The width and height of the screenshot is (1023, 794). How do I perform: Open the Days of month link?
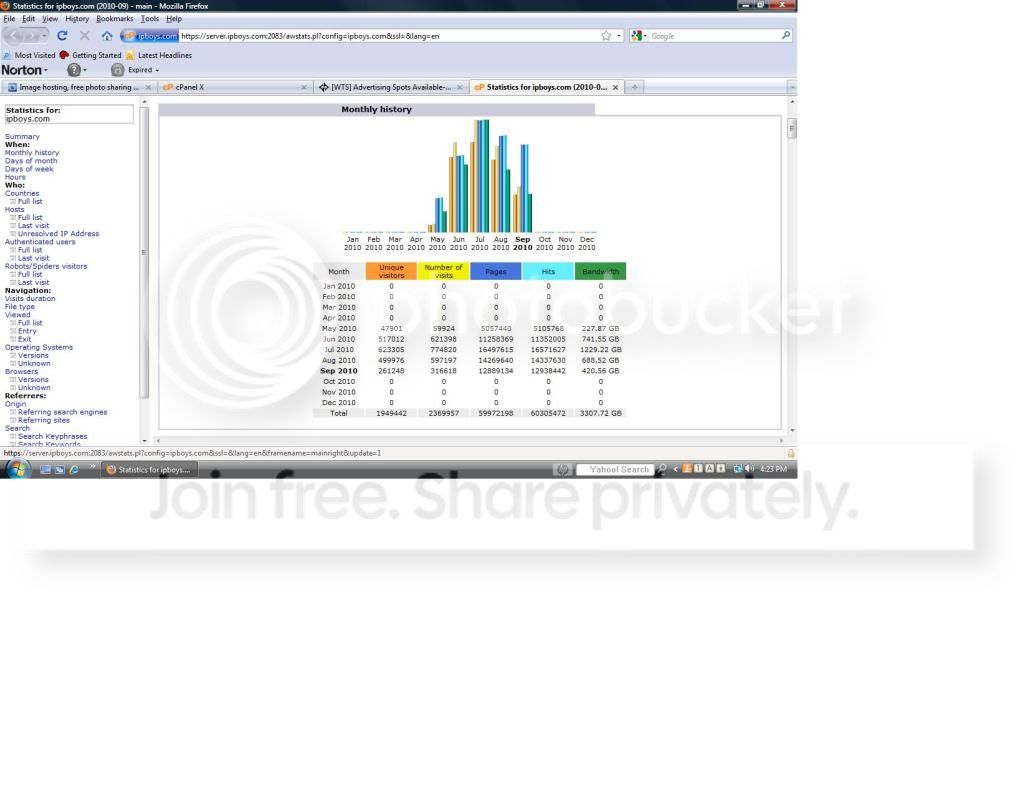31,160
